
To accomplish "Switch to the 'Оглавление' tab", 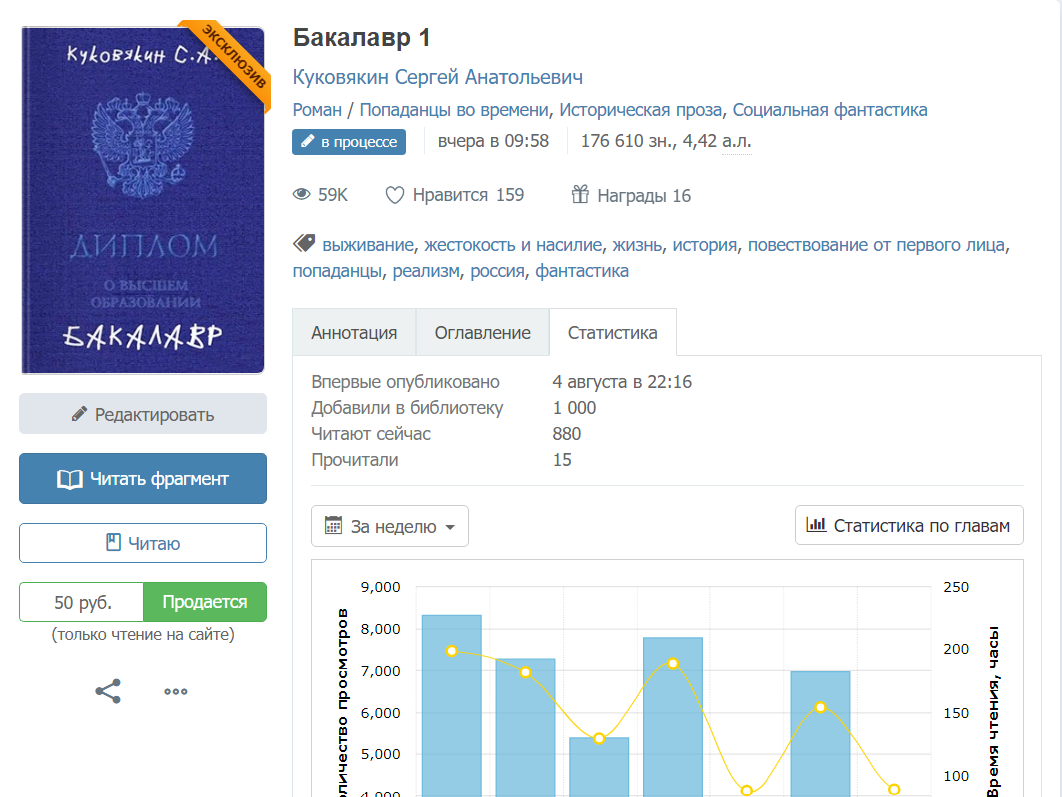I will click(x=482, y=333).
